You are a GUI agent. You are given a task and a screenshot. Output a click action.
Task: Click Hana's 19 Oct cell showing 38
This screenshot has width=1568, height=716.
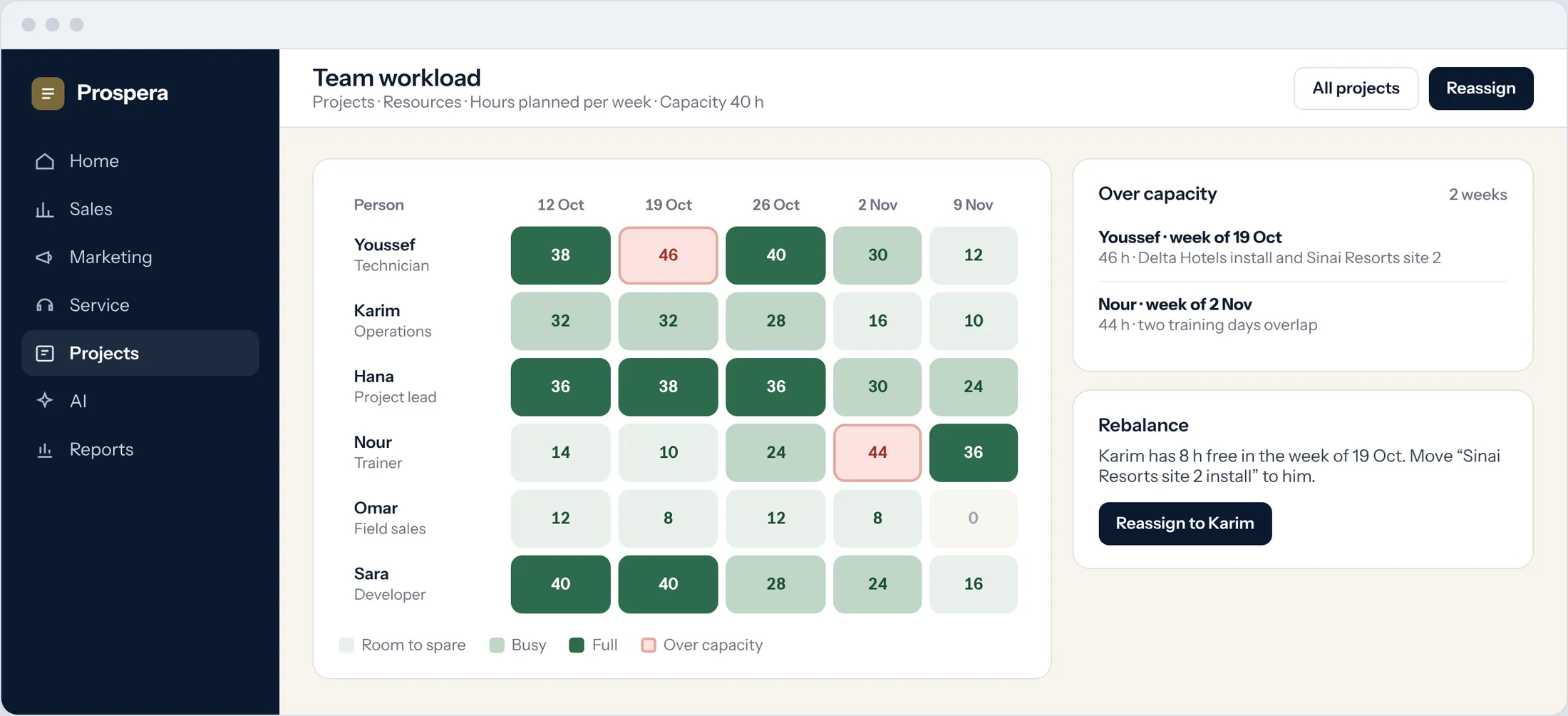[668, 387]
